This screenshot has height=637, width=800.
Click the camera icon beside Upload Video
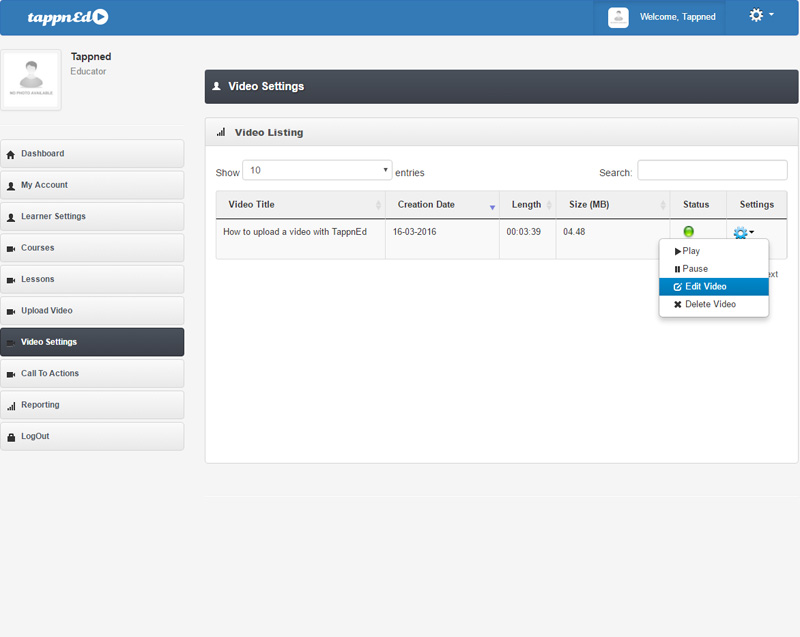coord(11,311)
